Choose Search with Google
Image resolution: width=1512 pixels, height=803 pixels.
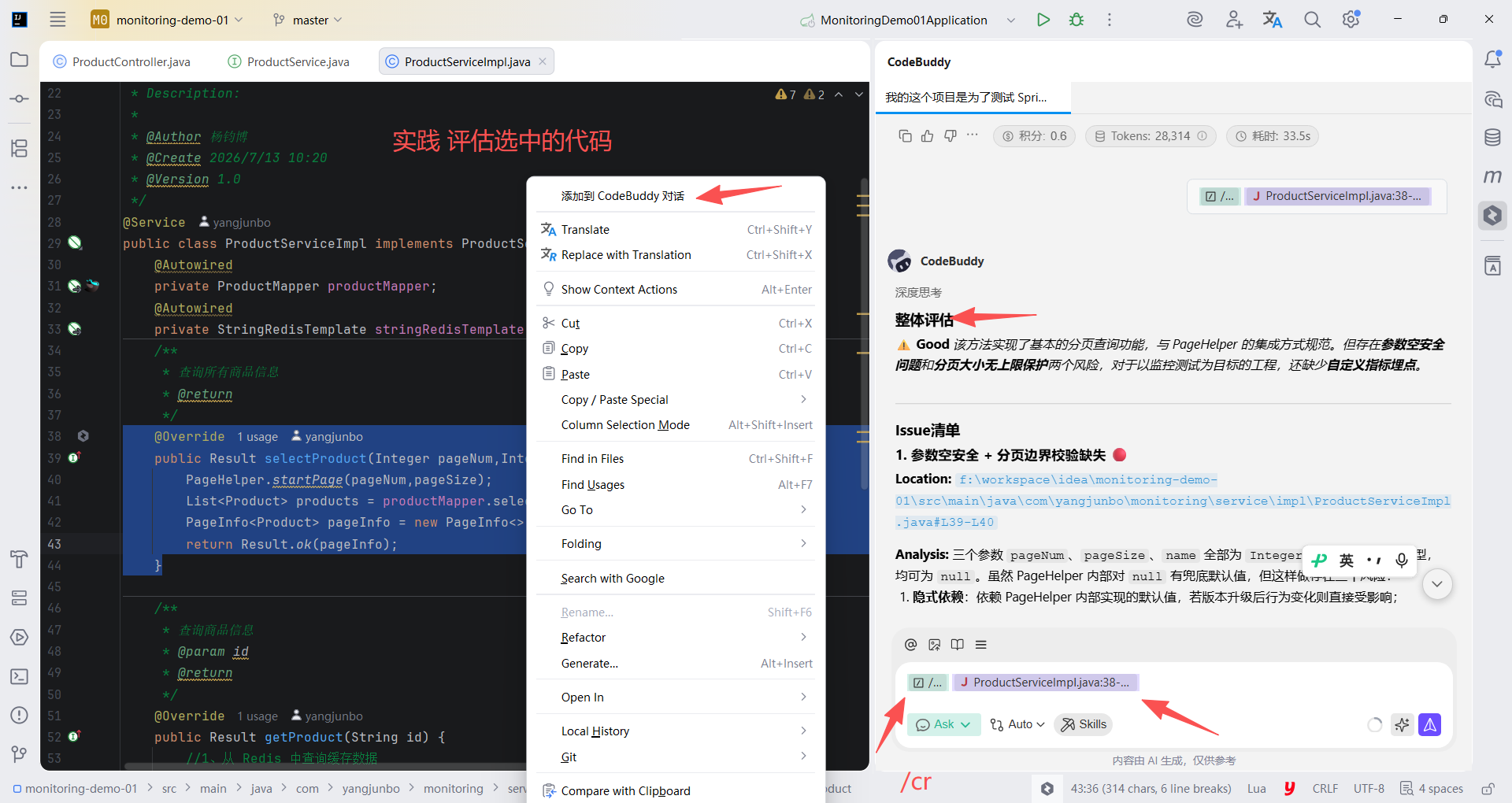(x=675, y=579)
